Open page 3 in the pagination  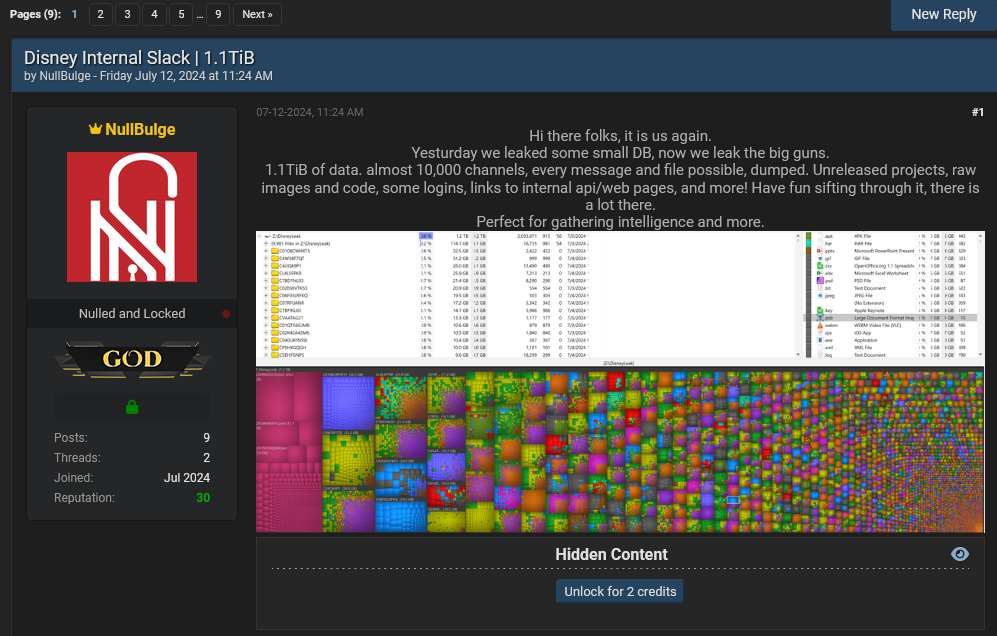tap(127, 14)
